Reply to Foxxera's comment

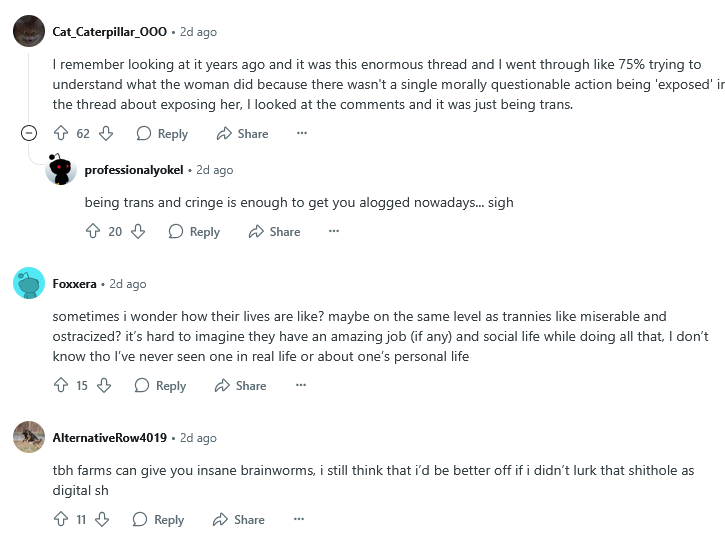tap(160, 385)
